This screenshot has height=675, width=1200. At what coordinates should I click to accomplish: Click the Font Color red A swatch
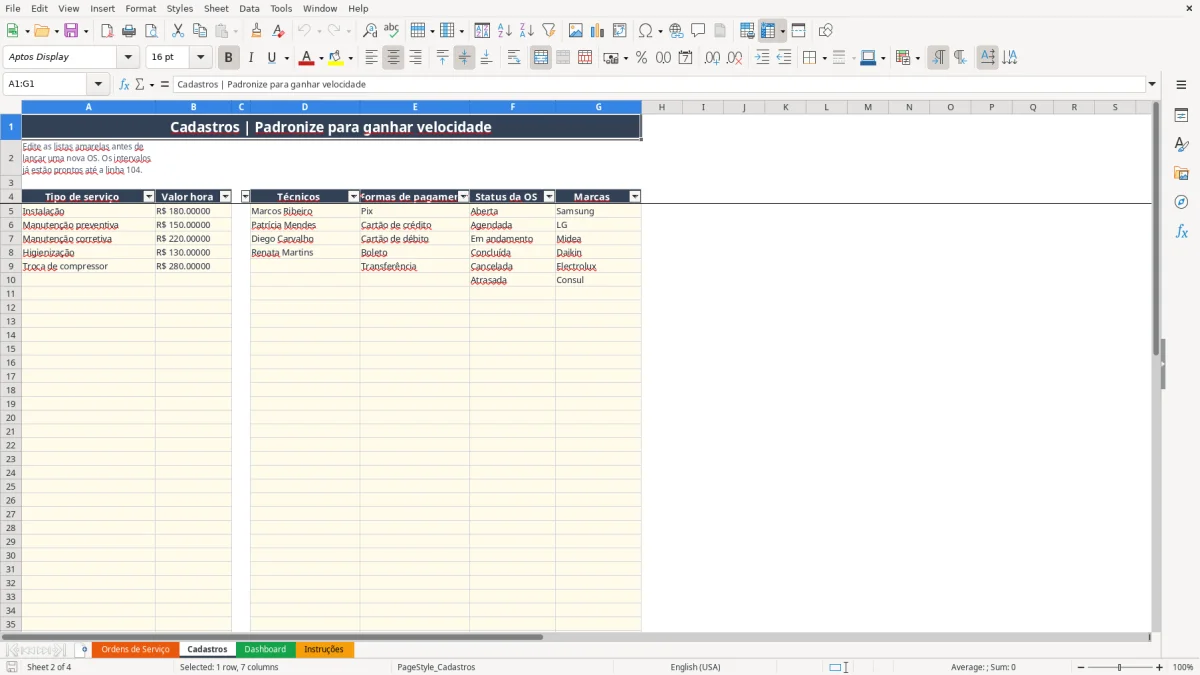coord(307,58)
